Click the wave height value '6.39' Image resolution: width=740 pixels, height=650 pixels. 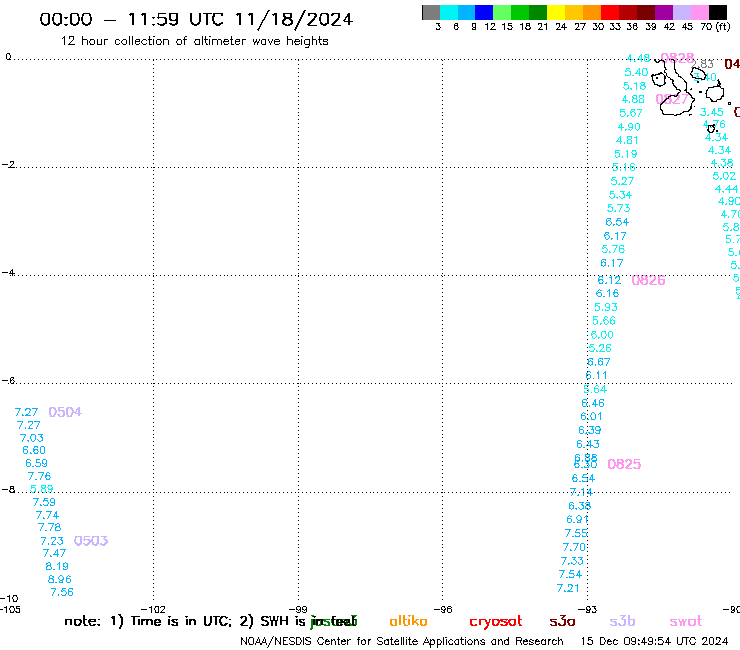point(589,431)
